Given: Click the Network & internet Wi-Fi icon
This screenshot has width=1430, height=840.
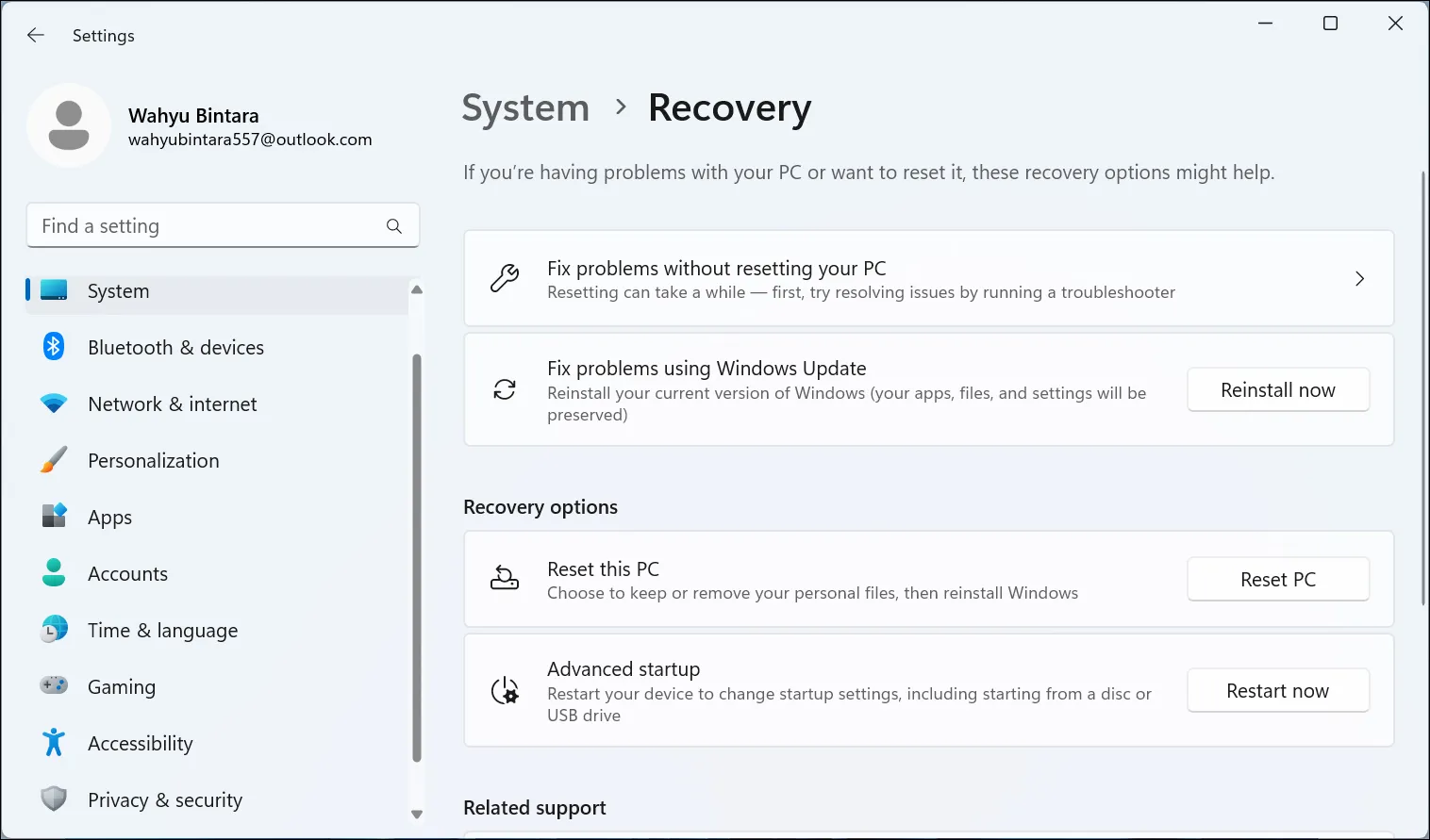Looking at the screenshot, I should point(54,404).
